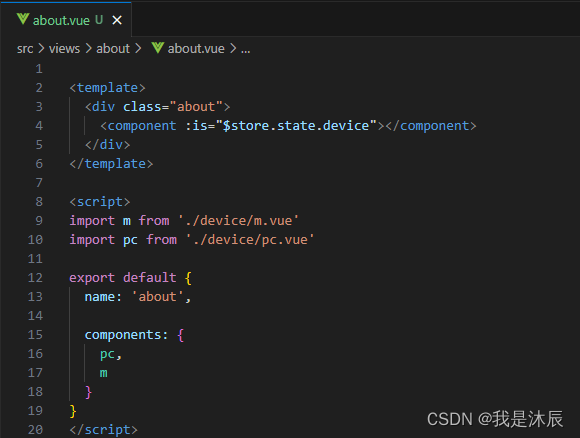Expand the breadcrumb ellipsis symbol list
Viewport: 580px width, 438px height.
tap(246, 48)
